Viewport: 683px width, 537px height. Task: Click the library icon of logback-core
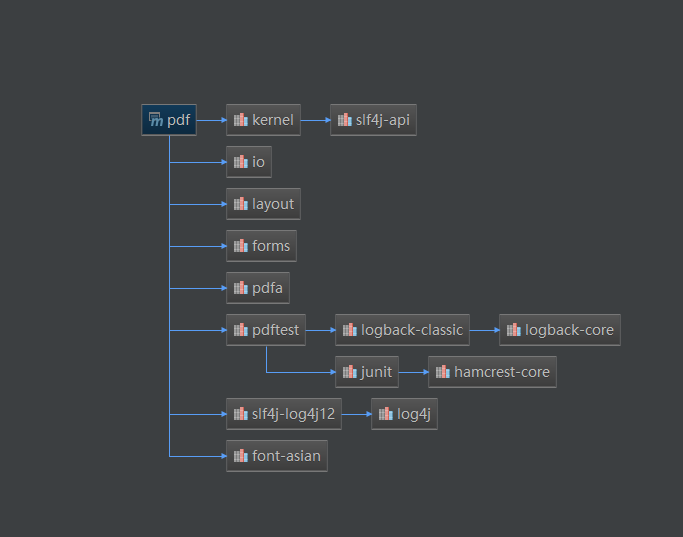click(514, 330)
